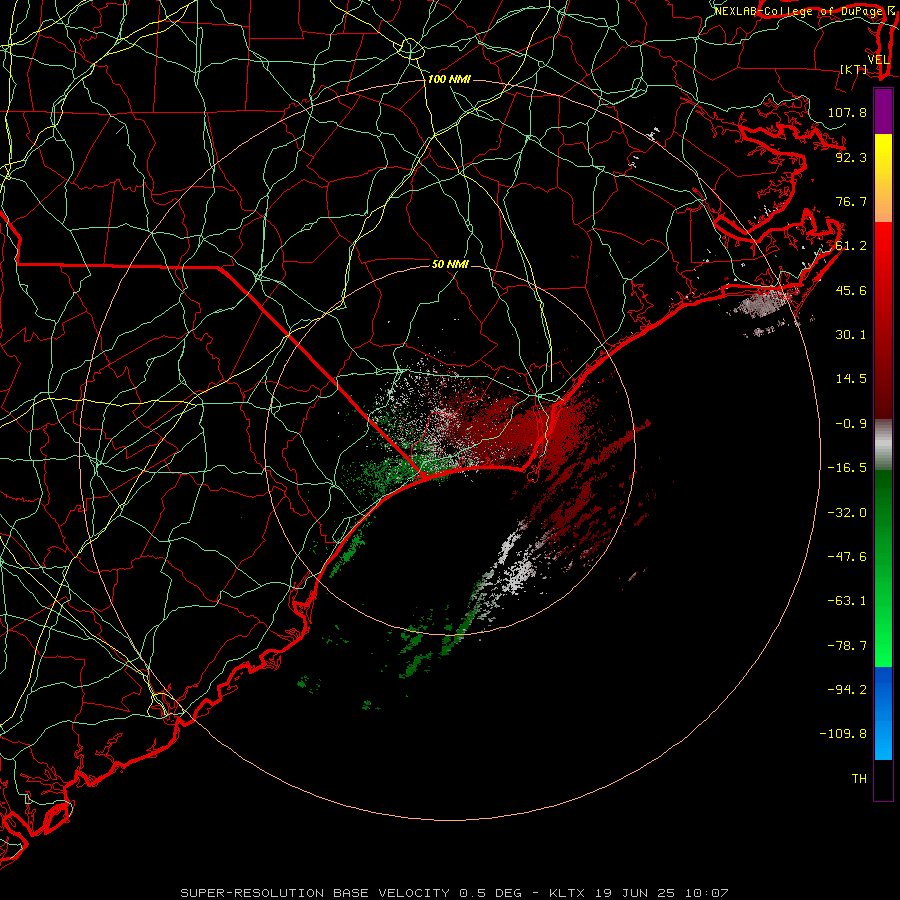This screenshot has height=900, width=900.
Task: Pick the purple segment of velocity color bar
Action: 883,111
